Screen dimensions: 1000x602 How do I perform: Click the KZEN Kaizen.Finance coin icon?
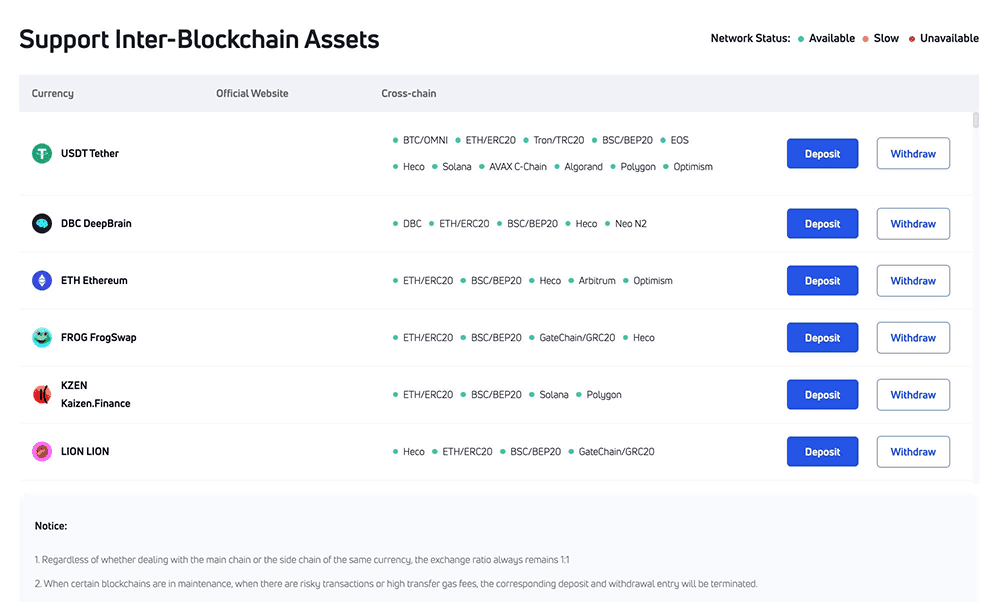click(42, 394)
